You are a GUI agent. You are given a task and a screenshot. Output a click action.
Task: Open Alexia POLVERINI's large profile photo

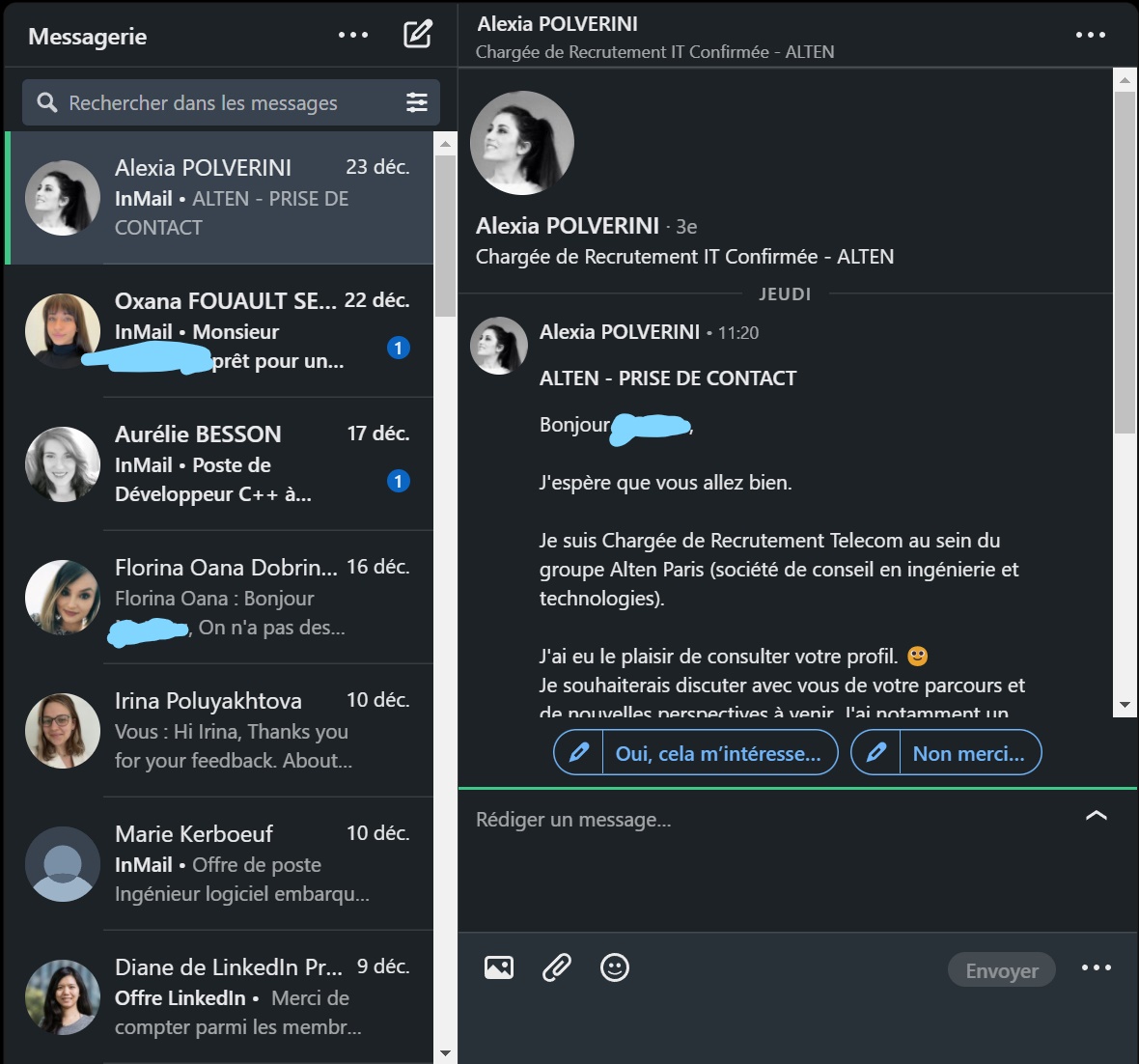point(522,143)
